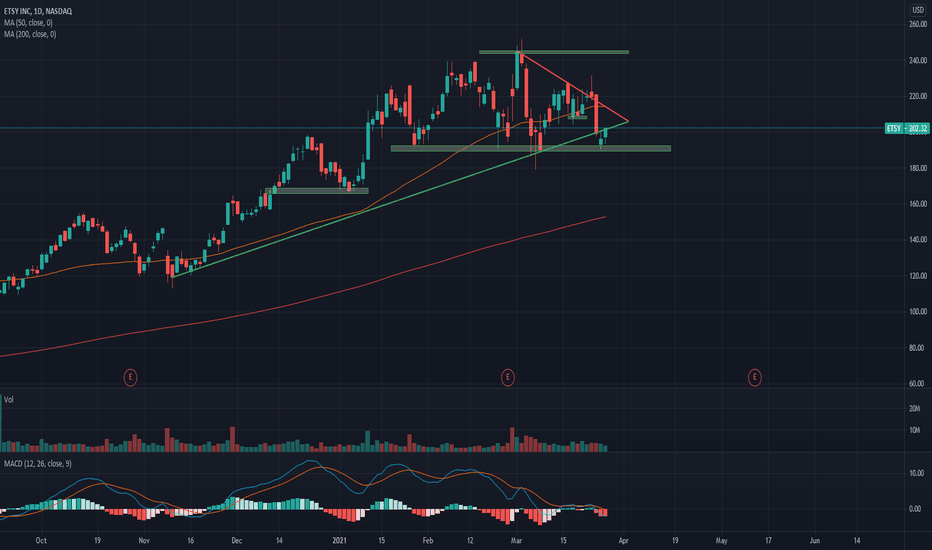This screenshot has width=932, height=550.
Task: Select the green resistance zone rectangle near 245
Action: [x=554, y=52]
